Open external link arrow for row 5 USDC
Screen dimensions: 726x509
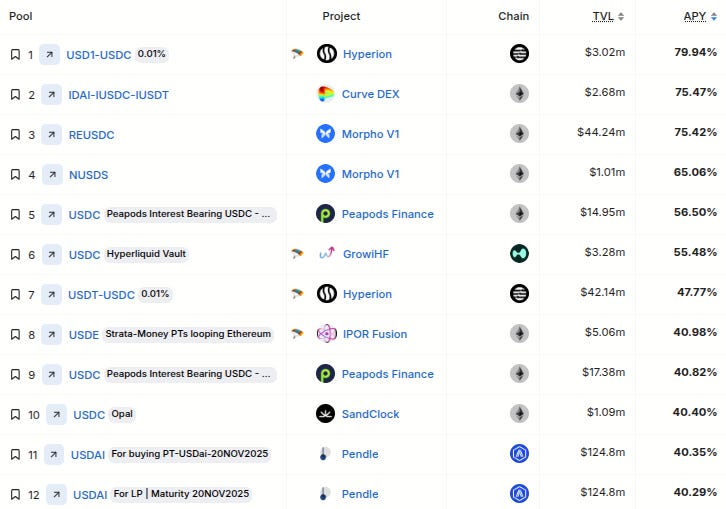coord(51,215)
